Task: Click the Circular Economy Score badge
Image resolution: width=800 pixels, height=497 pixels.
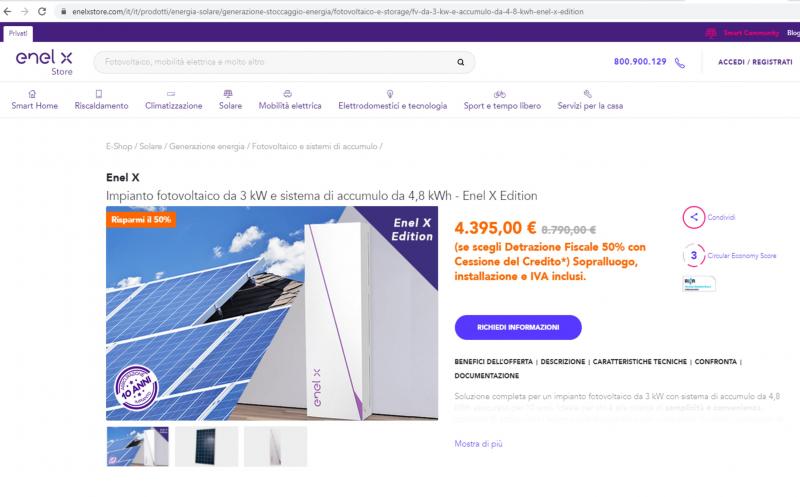Action: tap(692, 255)
